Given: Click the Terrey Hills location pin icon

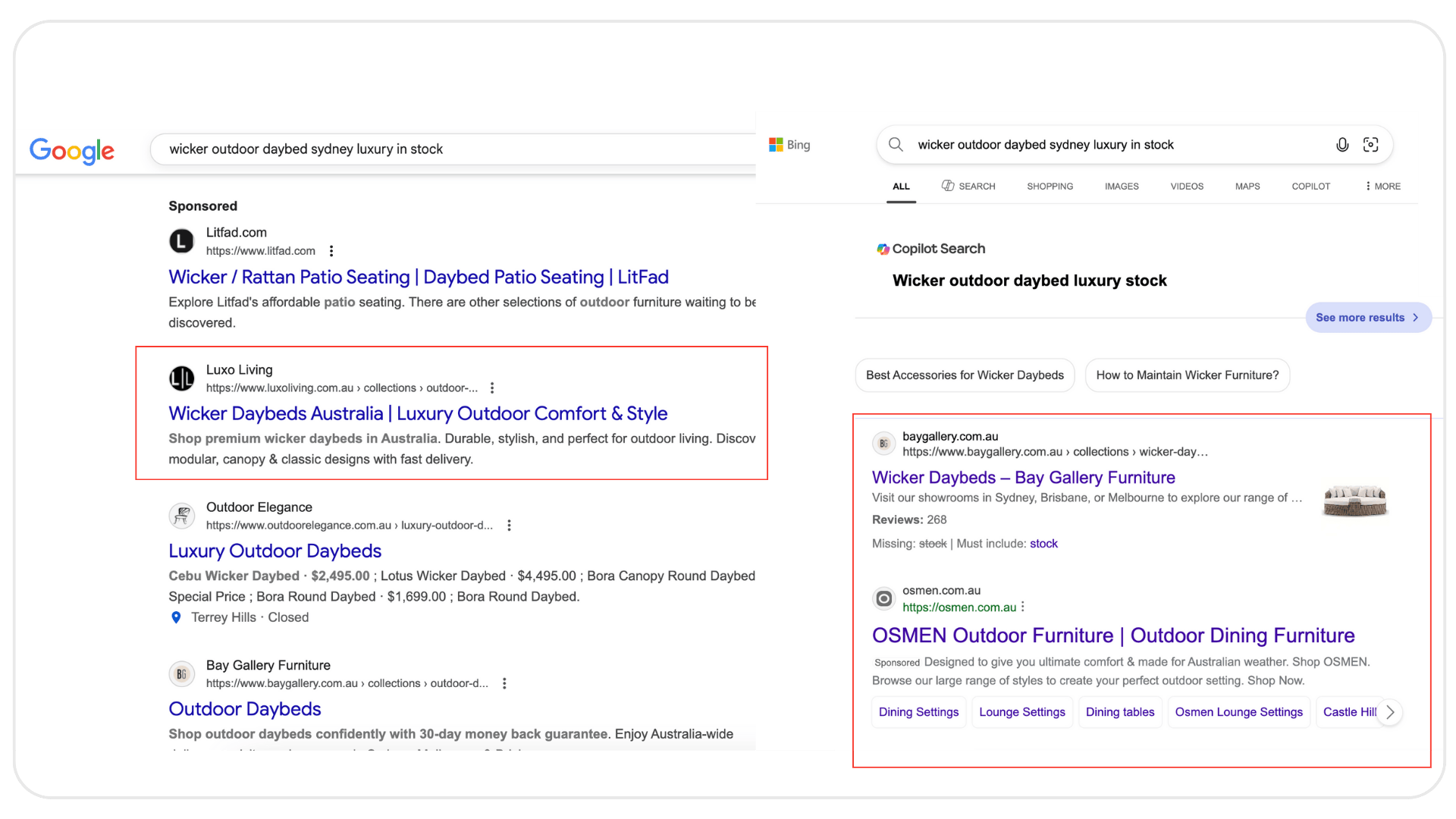Looking at the screenshot, I should tap(176, 617).
